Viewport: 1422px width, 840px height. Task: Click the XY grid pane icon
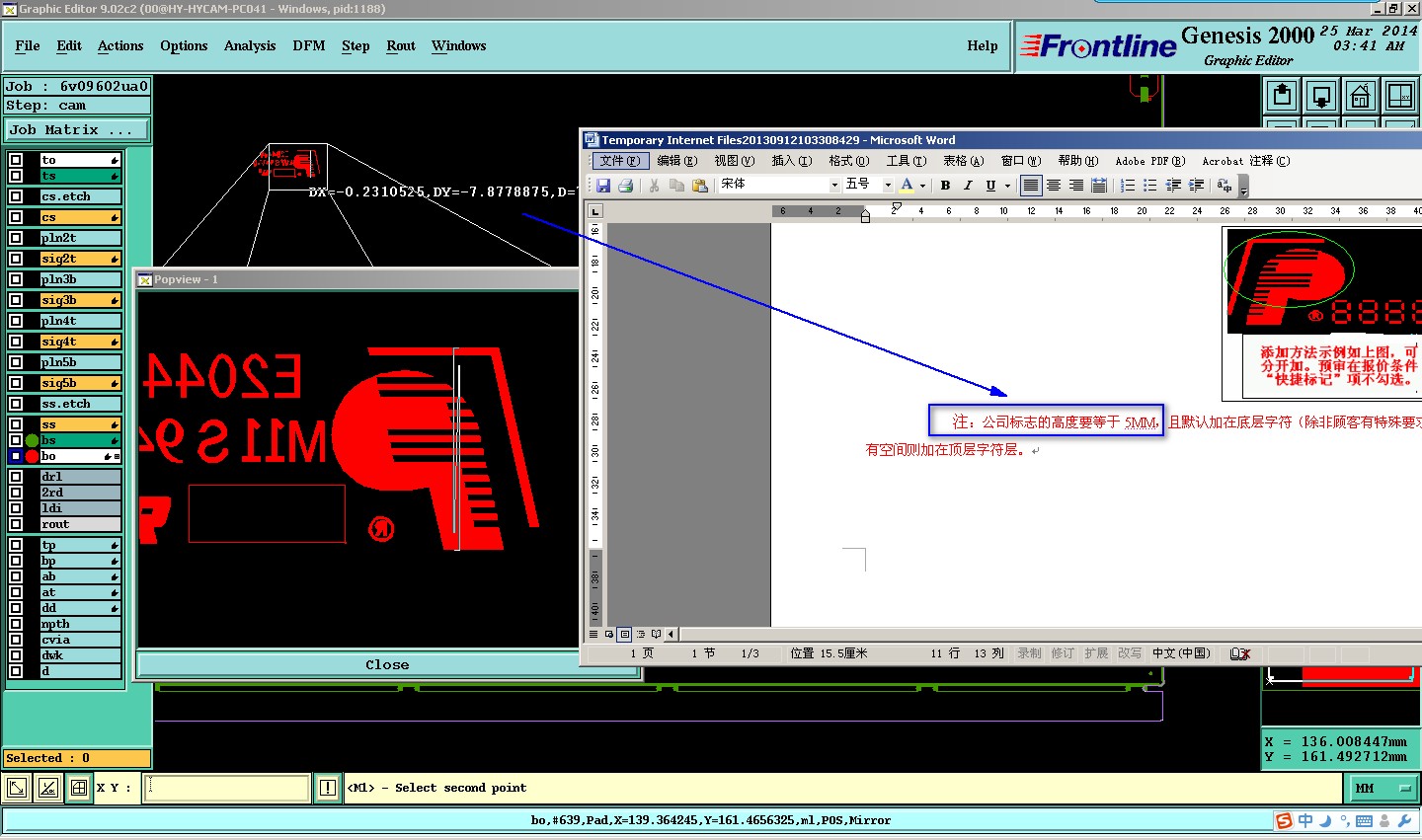click(x=1399, y=96)
